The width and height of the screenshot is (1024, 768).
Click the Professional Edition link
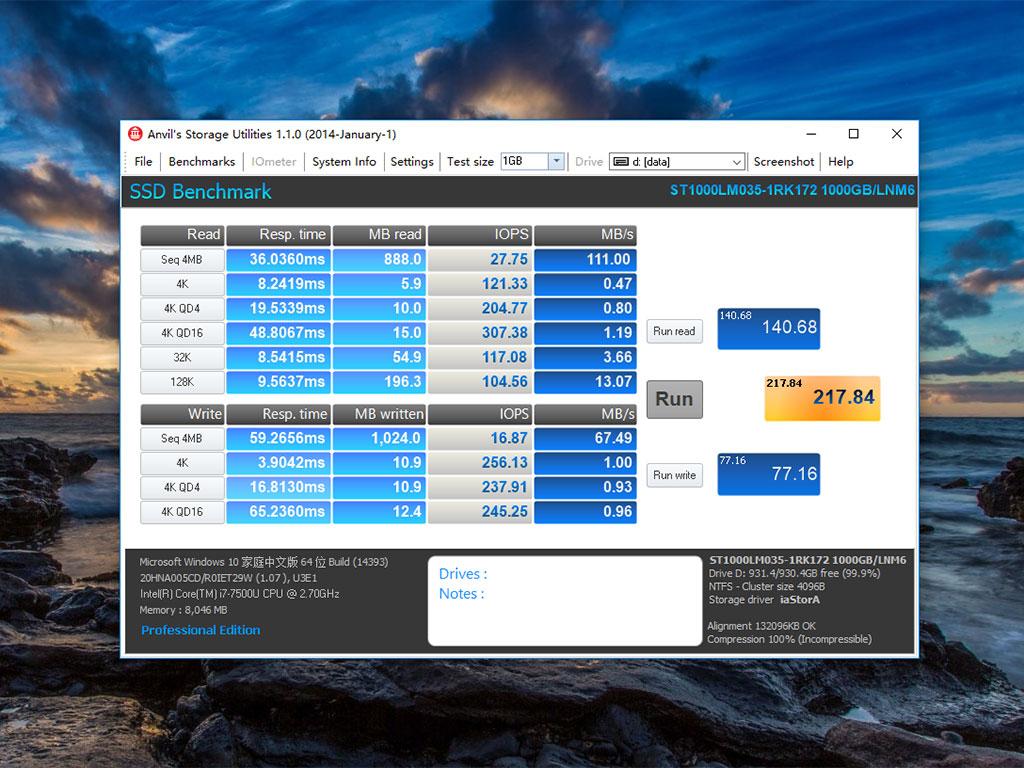coord(200,630)
